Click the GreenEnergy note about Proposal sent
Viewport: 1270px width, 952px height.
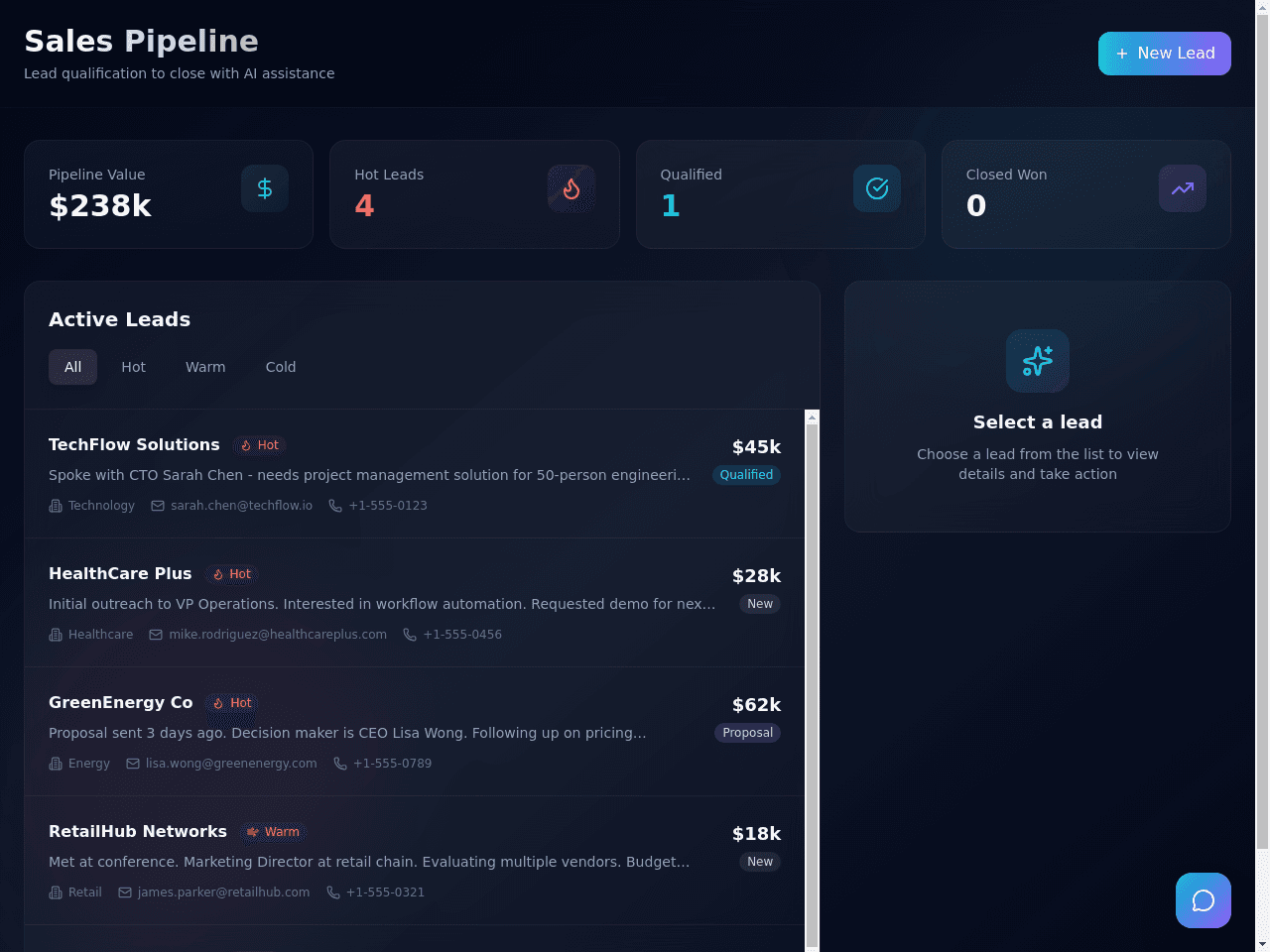[347, 733]
